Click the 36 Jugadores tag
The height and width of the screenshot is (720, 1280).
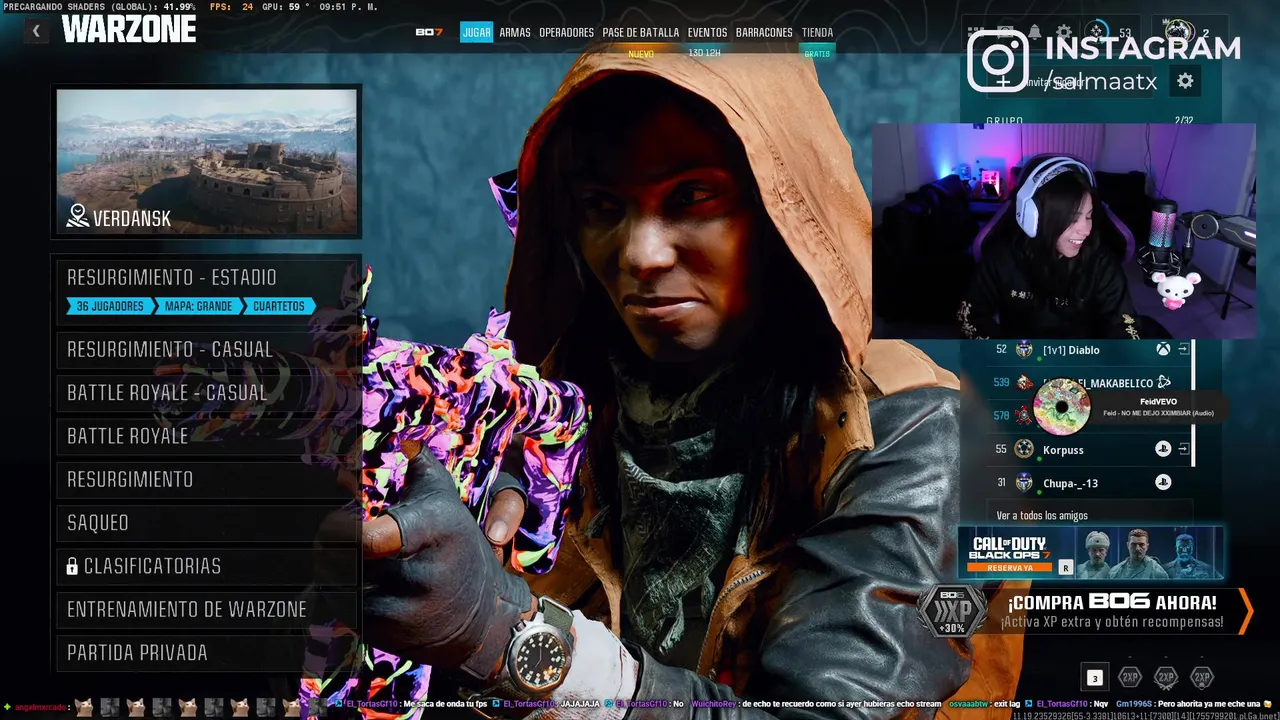coord(110,306)
